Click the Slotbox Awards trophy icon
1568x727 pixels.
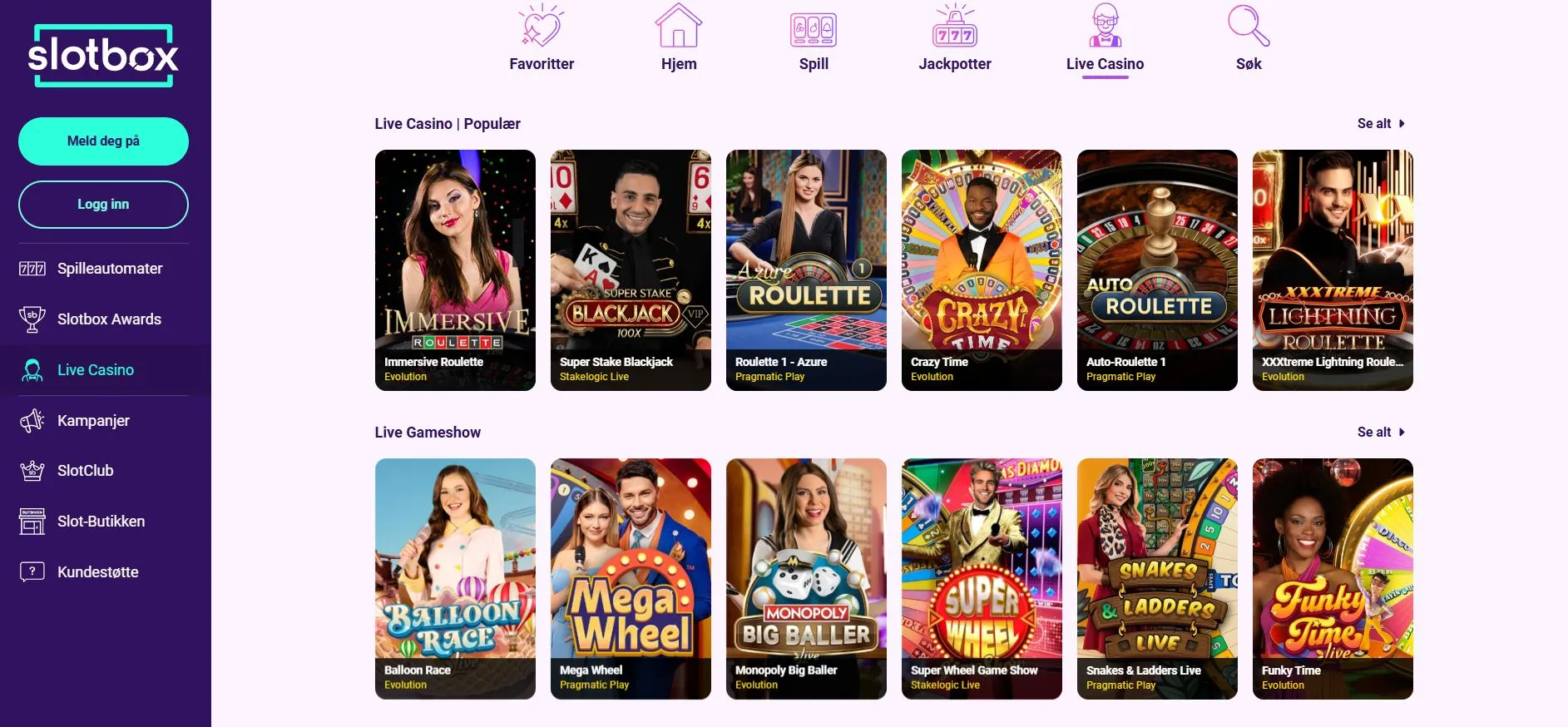click(32, 319)
